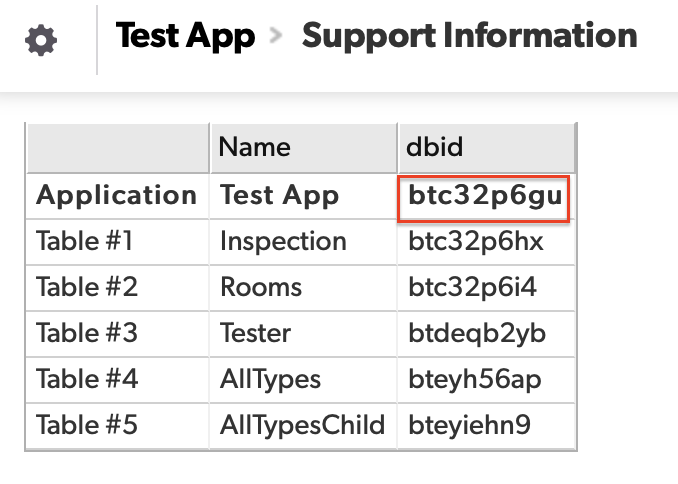Click the dbid column header
This screenshot has height=484, width=678.
[436, 148]
